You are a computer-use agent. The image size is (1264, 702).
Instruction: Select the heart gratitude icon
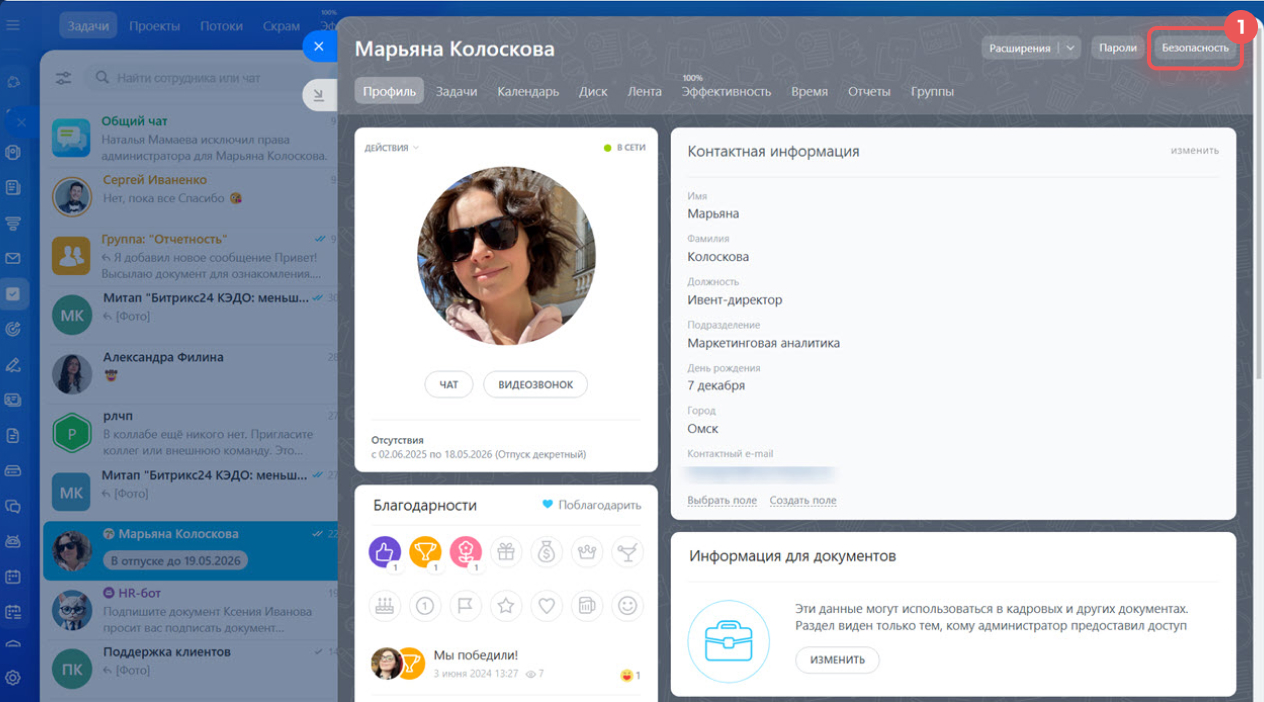546,605
